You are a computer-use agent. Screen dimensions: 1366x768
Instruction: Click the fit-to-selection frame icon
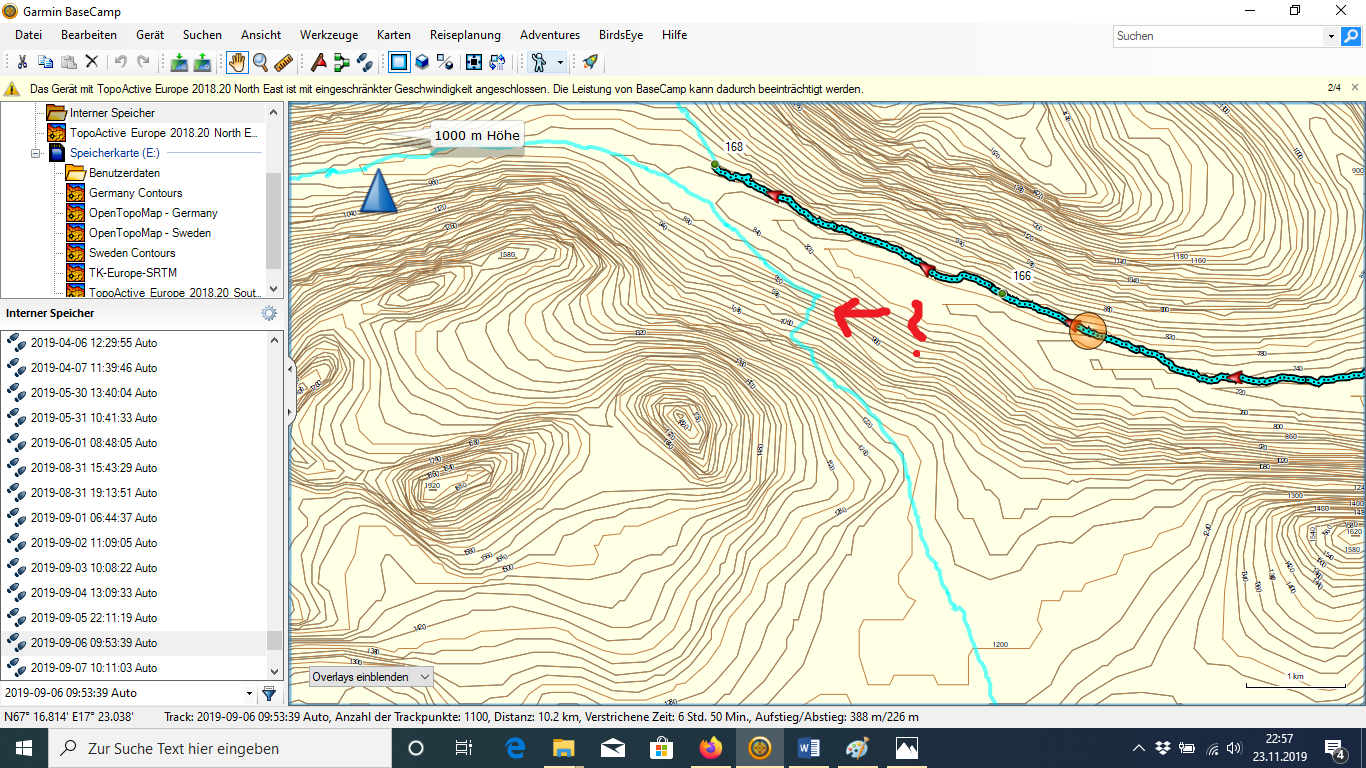(x=473, y=62)
